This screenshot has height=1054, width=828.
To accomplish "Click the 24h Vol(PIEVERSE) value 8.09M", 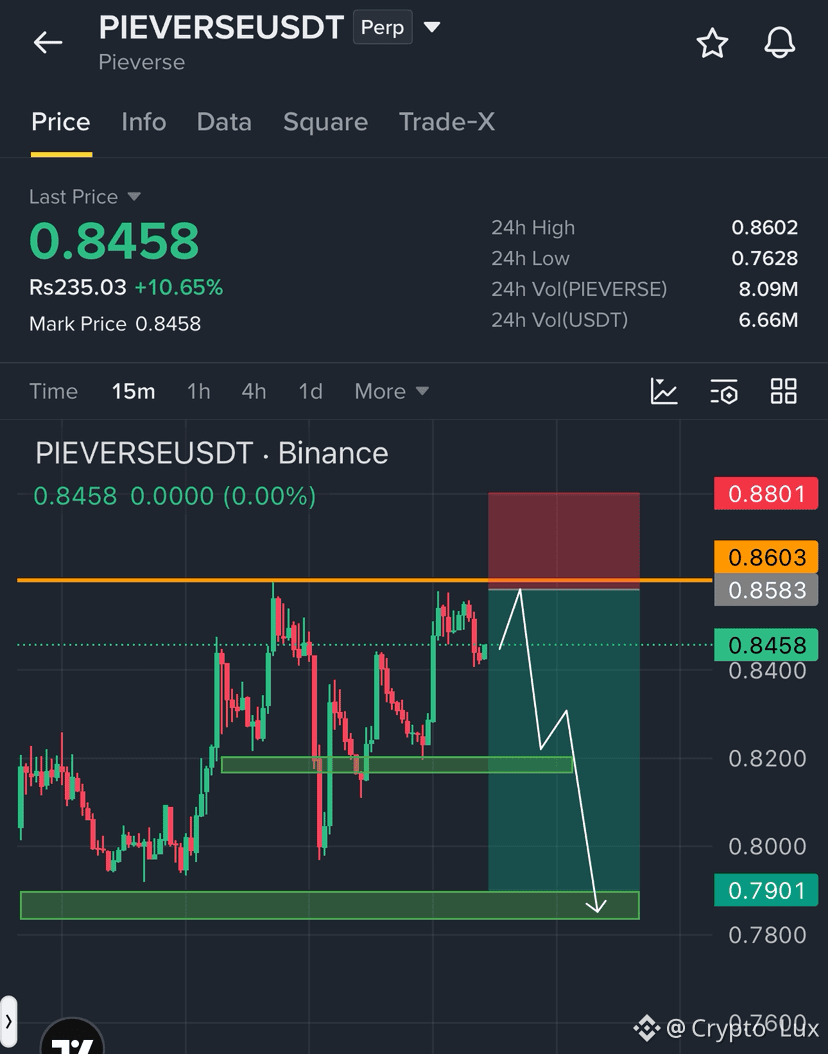I will [768, 289].
